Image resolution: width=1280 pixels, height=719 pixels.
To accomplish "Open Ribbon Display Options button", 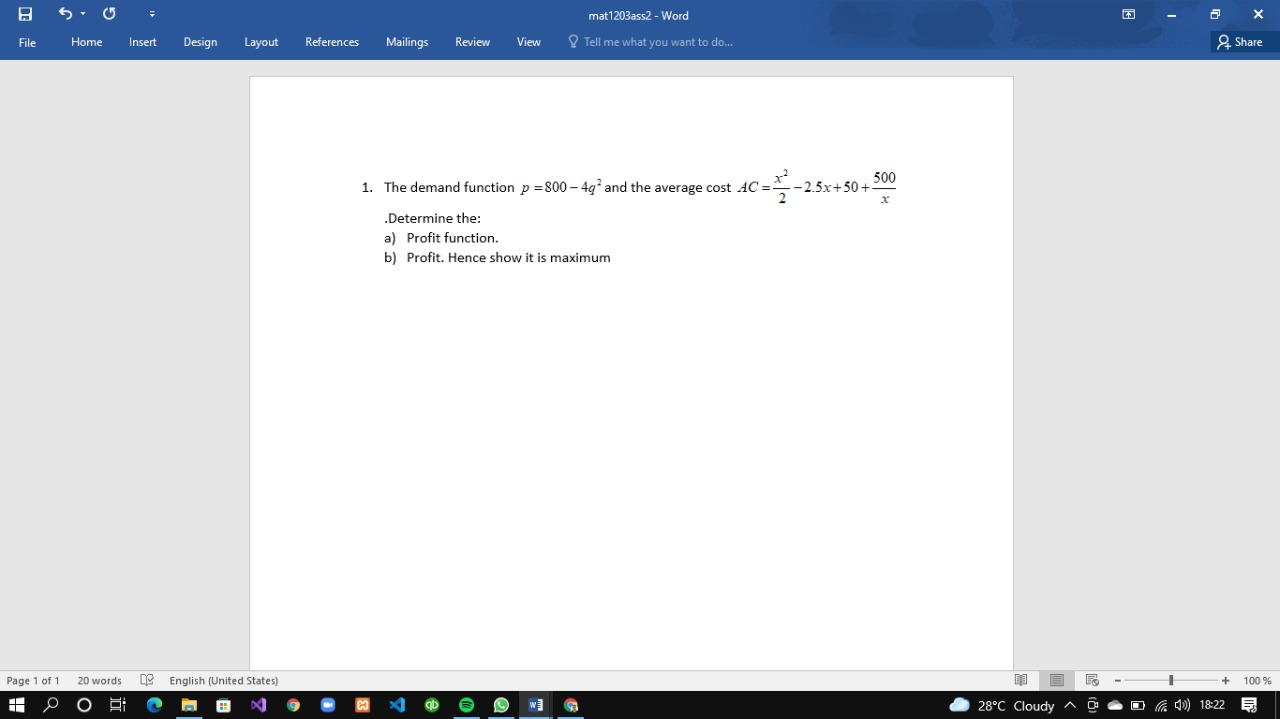I will (x=1128, y=14).
